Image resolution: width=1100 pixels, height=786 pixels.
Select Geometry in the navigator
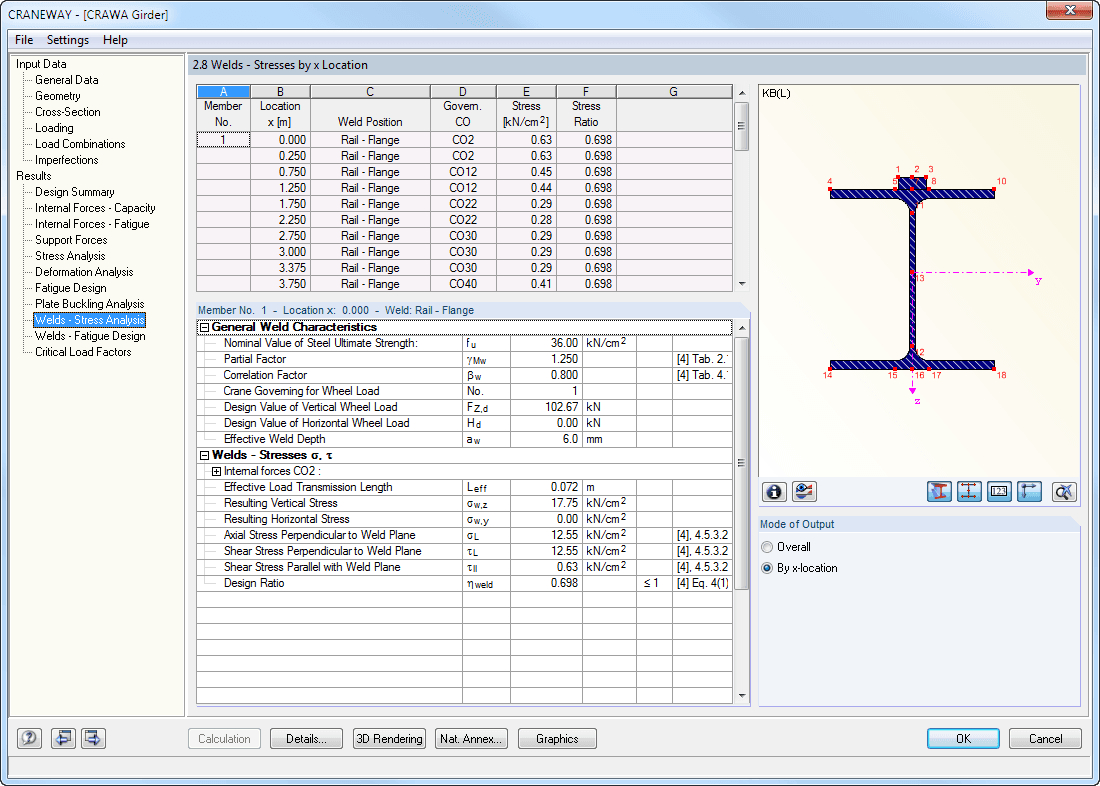click(x=58, y=96)
